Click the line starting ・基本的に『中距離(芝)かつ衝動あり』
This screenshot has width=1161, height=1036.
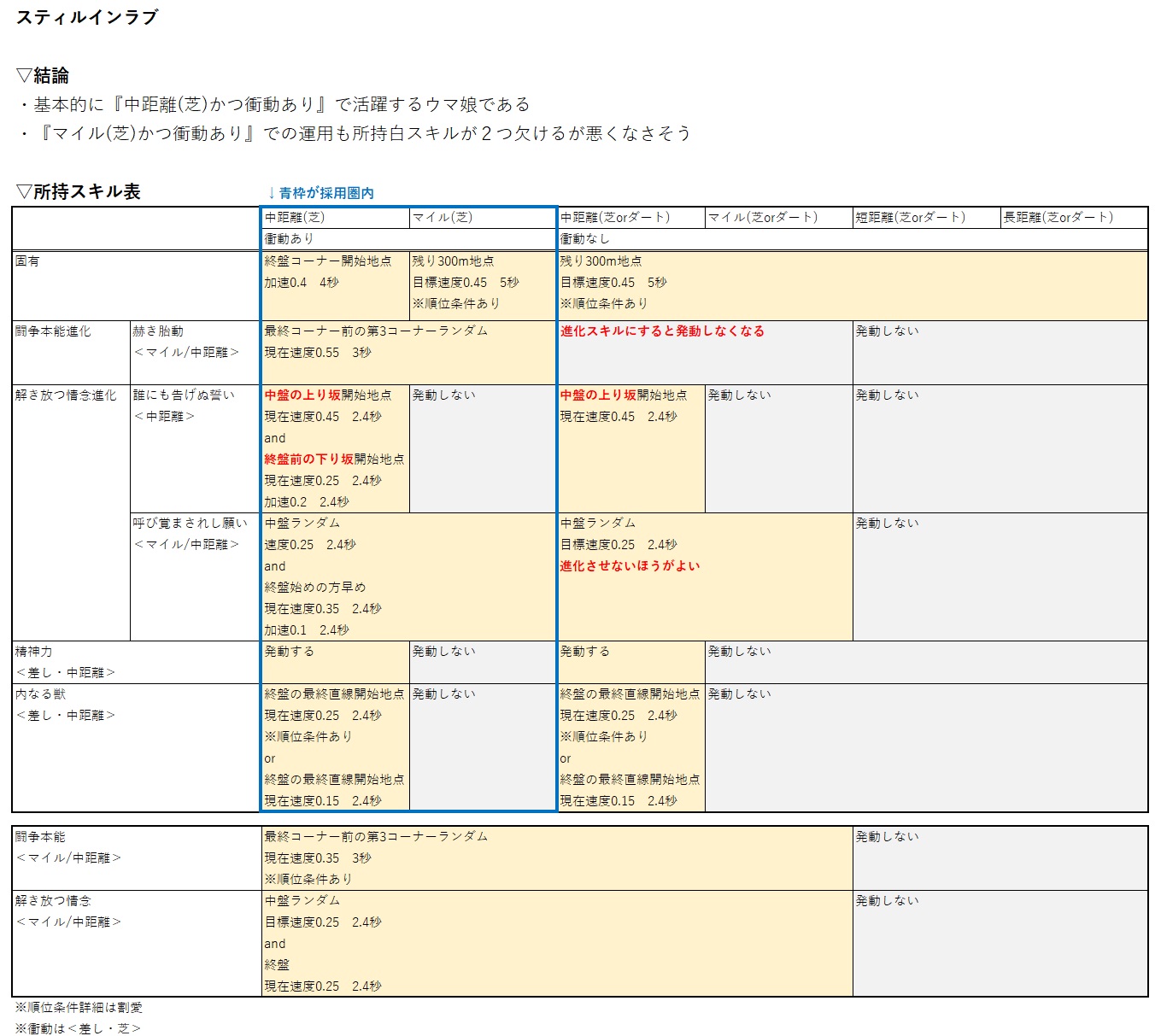pos(273,104)
